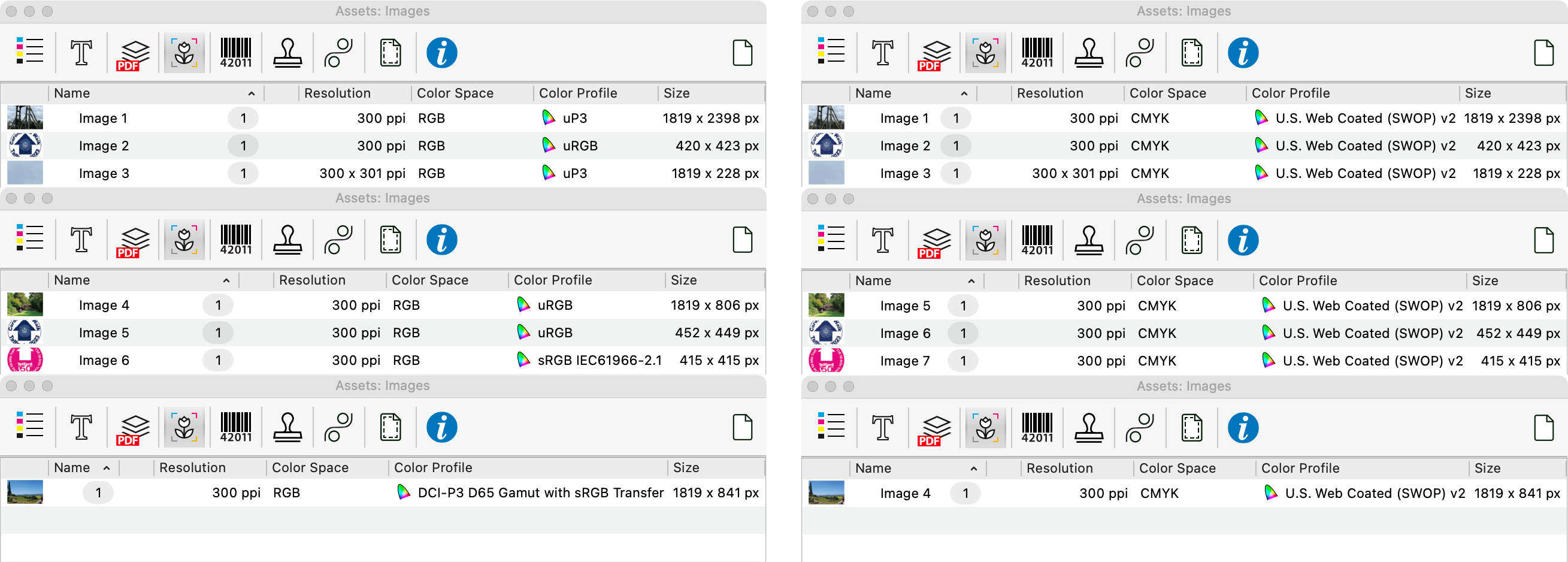Image resolution: width=1568 pixels, height=562 pixels.
Task: Open the PDF layers icon in the 1819 x 841 CMYK window
Action: click(x=933, y=429)
